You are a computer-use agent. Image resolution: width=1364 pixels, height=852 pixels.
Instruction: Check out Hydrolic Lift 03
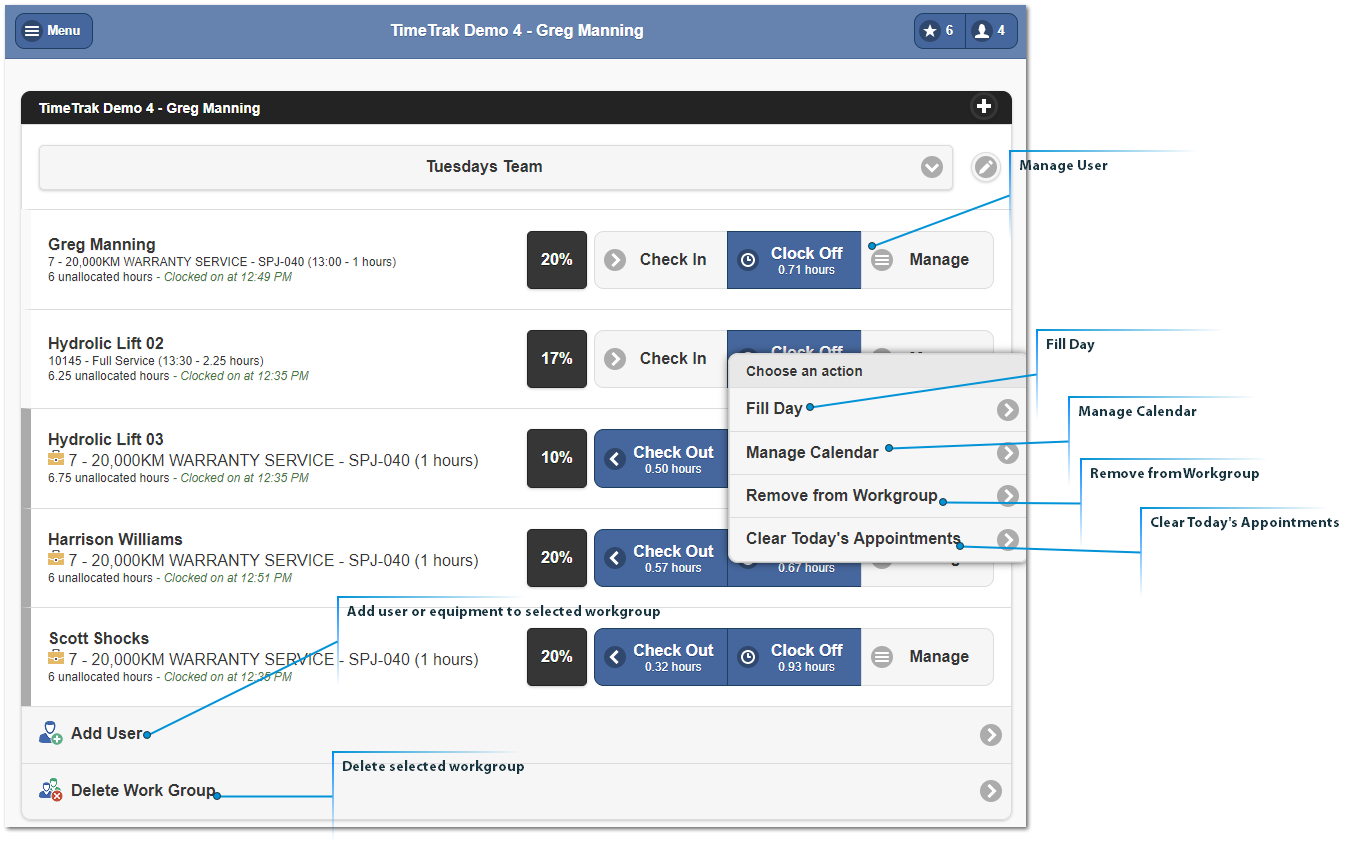coord(660,458)
